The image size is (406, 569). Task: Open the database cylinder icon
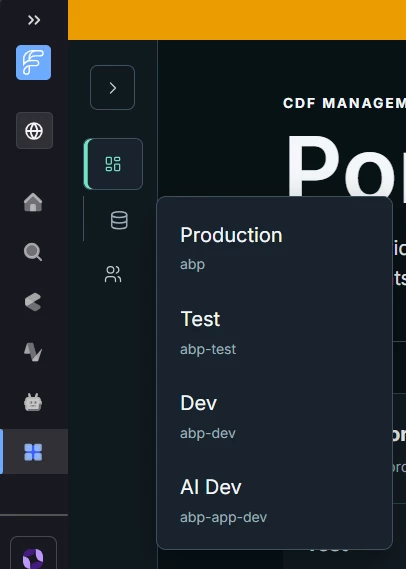click(x=119, y=220)
